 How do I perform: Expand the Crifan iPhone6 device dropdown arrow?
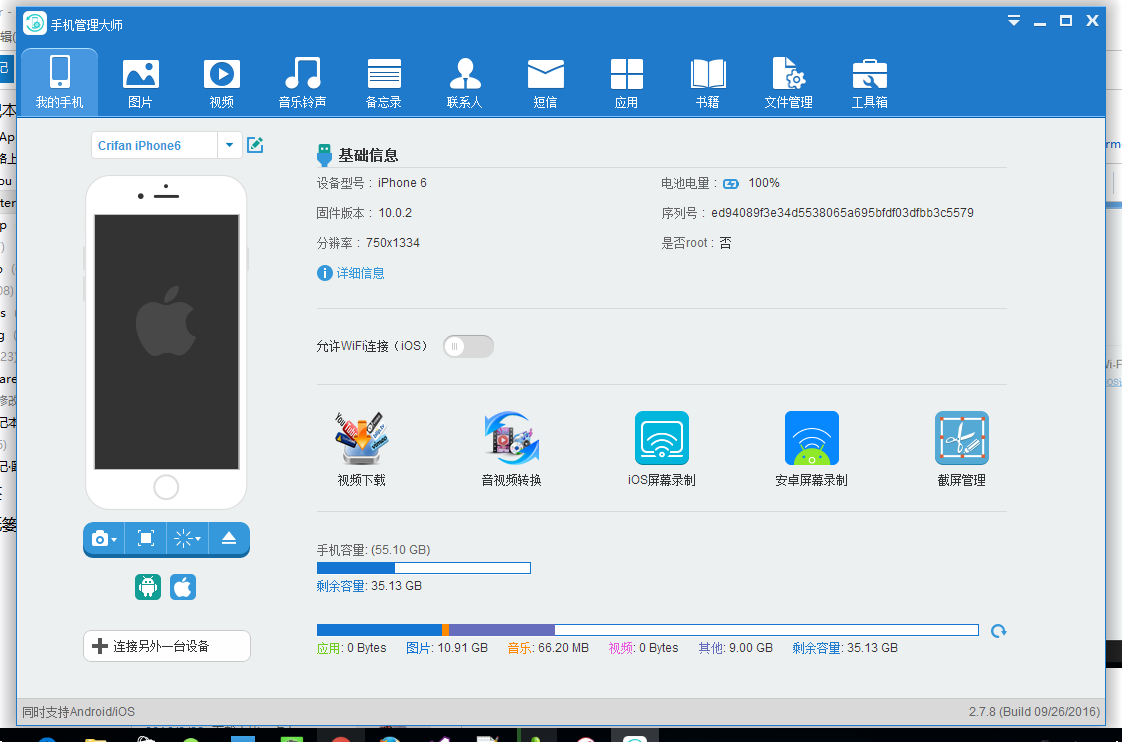[229, 145]
